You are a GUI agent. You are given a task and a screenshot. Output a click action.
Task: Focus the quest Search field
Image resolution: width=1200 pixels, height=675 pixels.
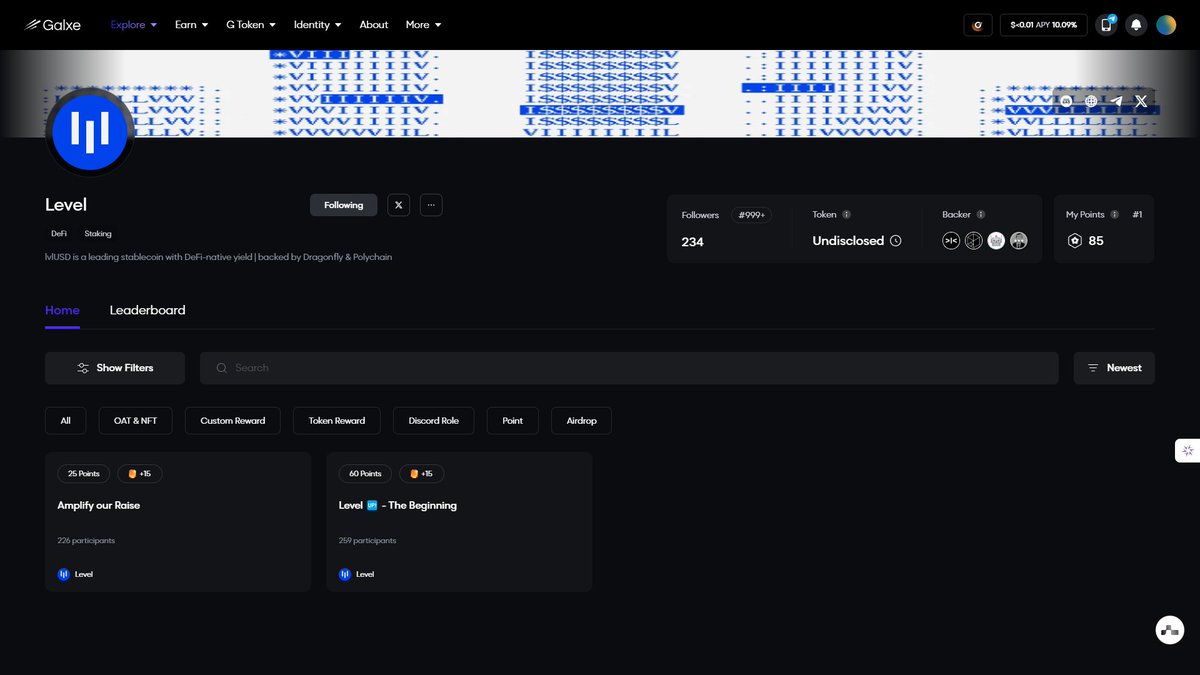(629, 368)
